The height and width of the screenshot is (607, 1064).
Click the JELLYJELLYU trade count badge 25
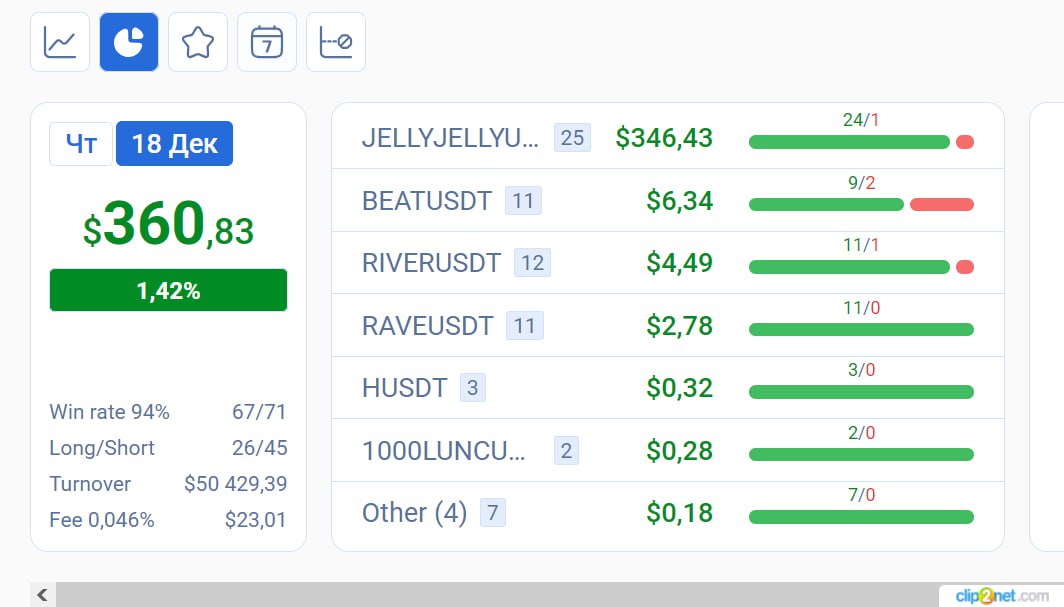(572, 138)
